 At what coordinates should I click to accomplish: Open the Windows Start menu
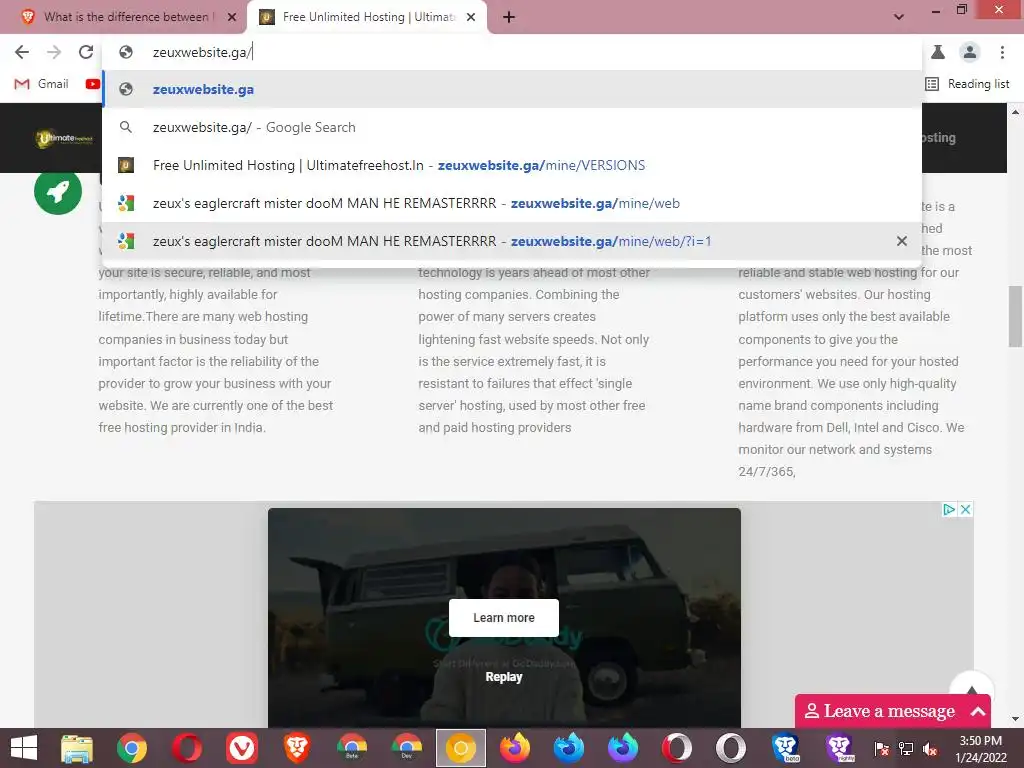click(24, 748)
